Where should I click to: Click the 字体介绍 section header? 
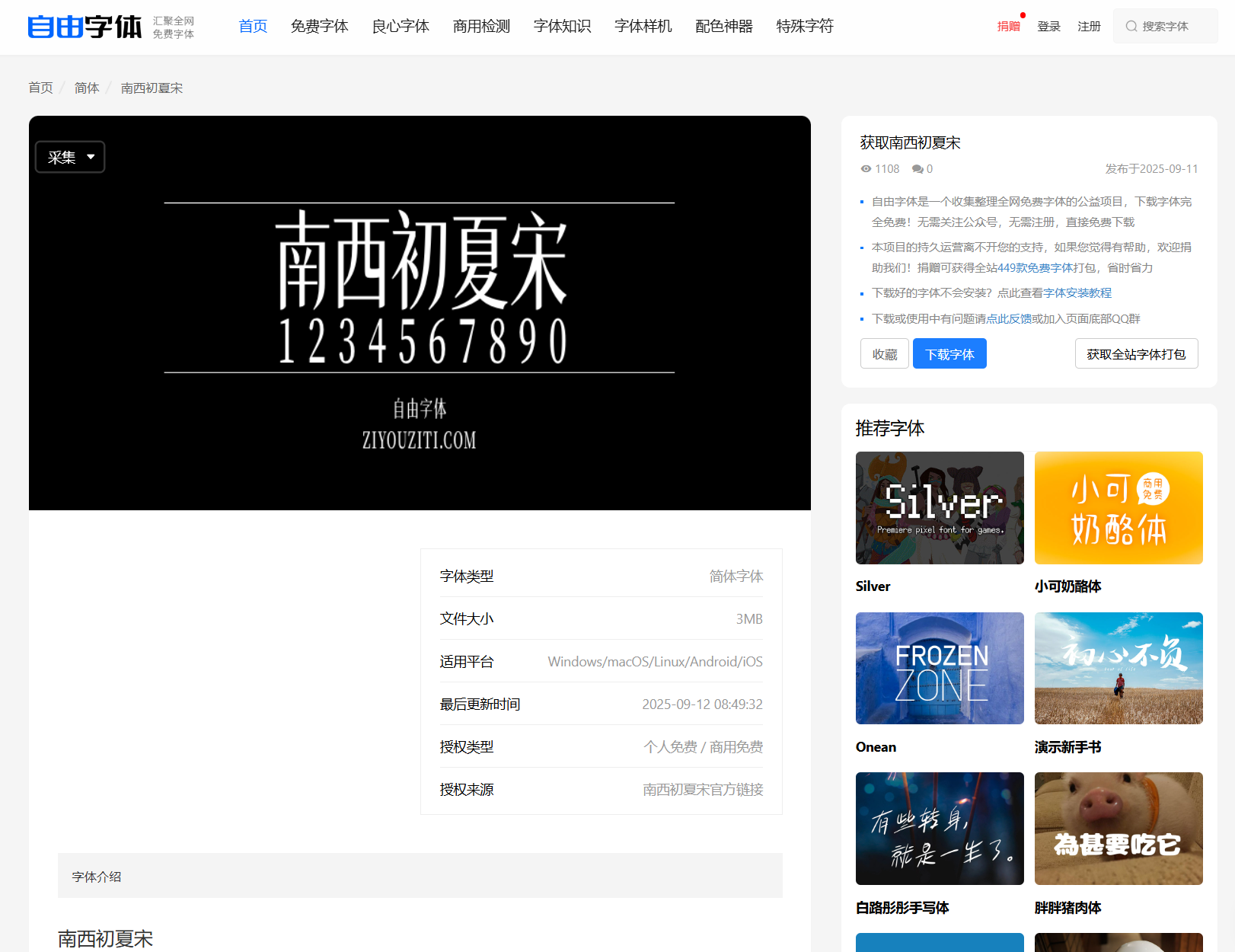420,876
